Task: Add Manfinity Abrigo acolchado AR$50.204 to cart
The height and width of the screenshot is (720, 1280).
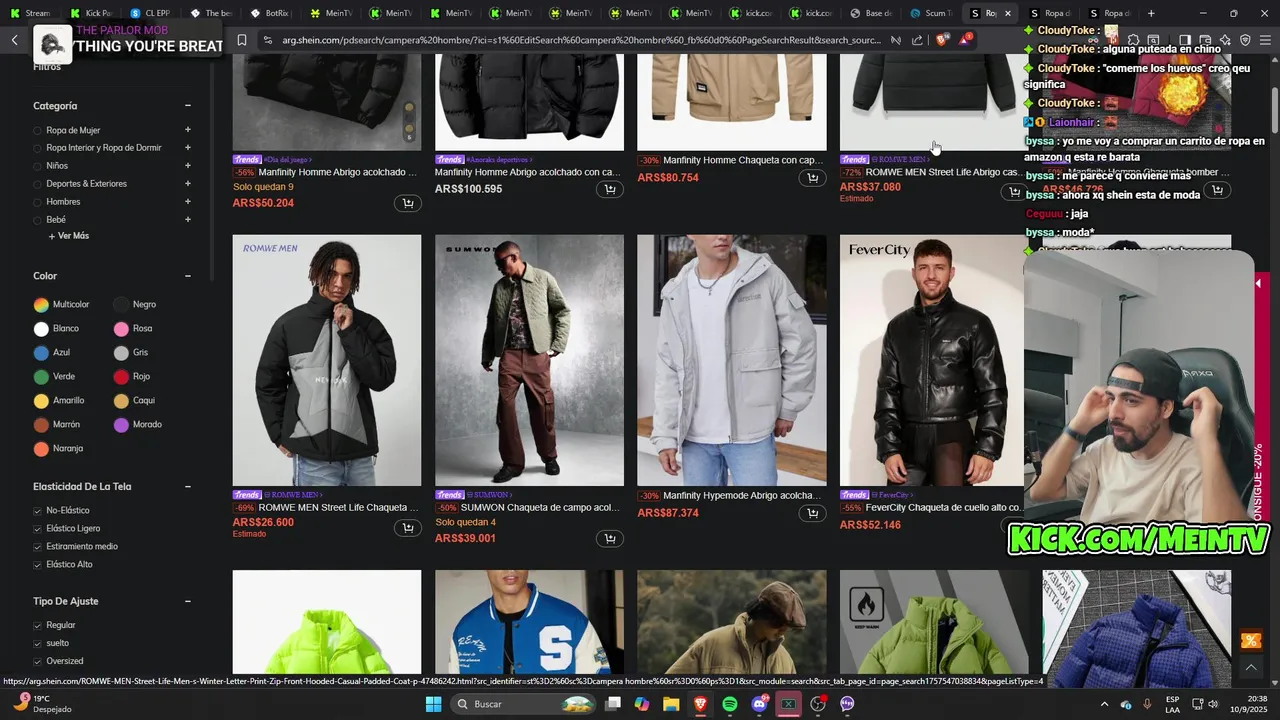Action: point(408,203)
